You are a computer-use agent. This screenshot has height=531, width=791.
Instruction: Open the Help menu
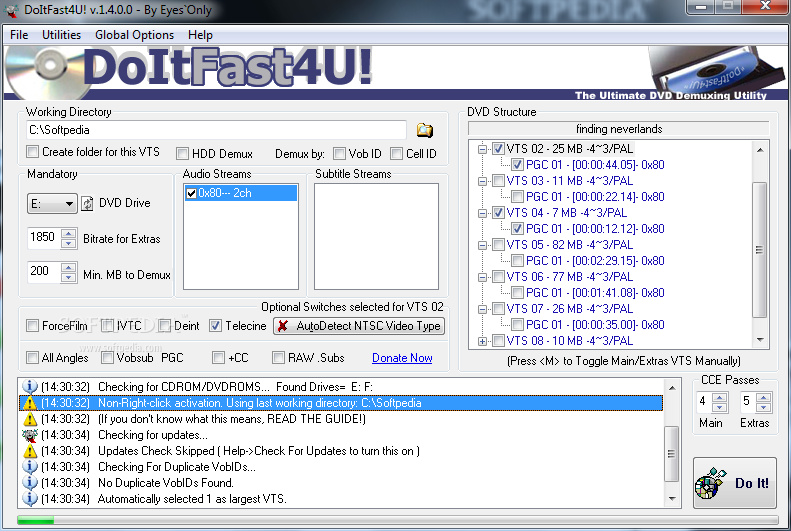(x=200, y=35)
